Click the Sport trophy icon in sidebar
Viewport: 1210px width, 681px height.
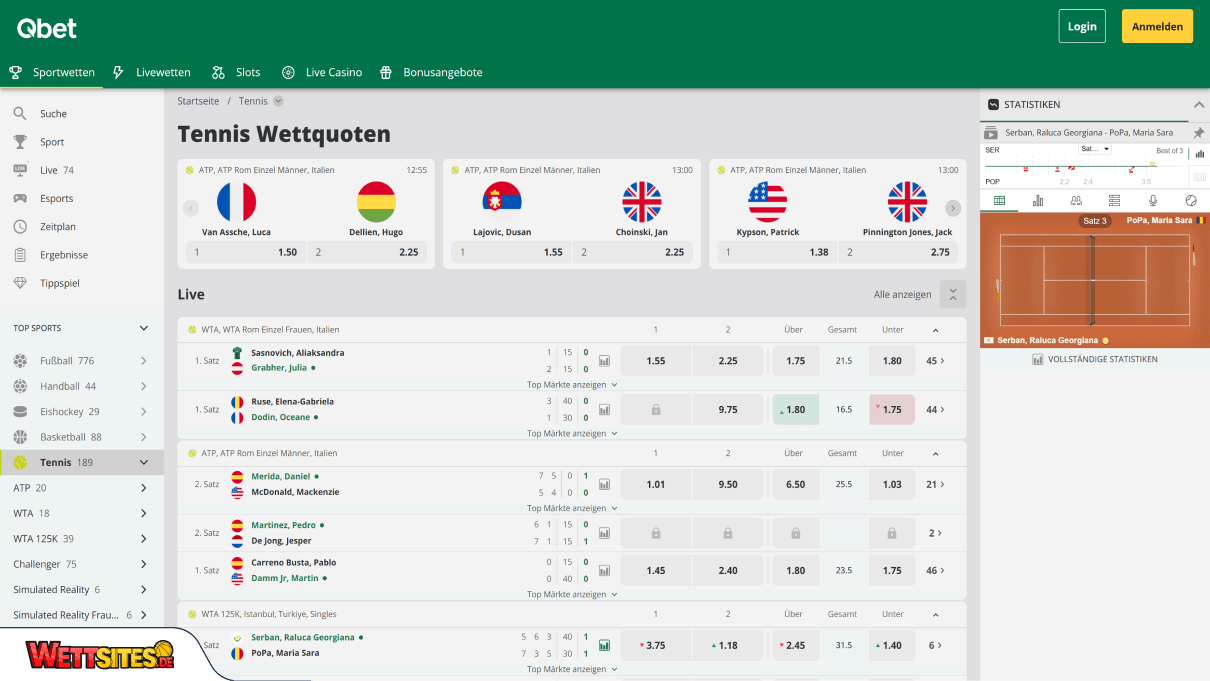pos(20,142)
